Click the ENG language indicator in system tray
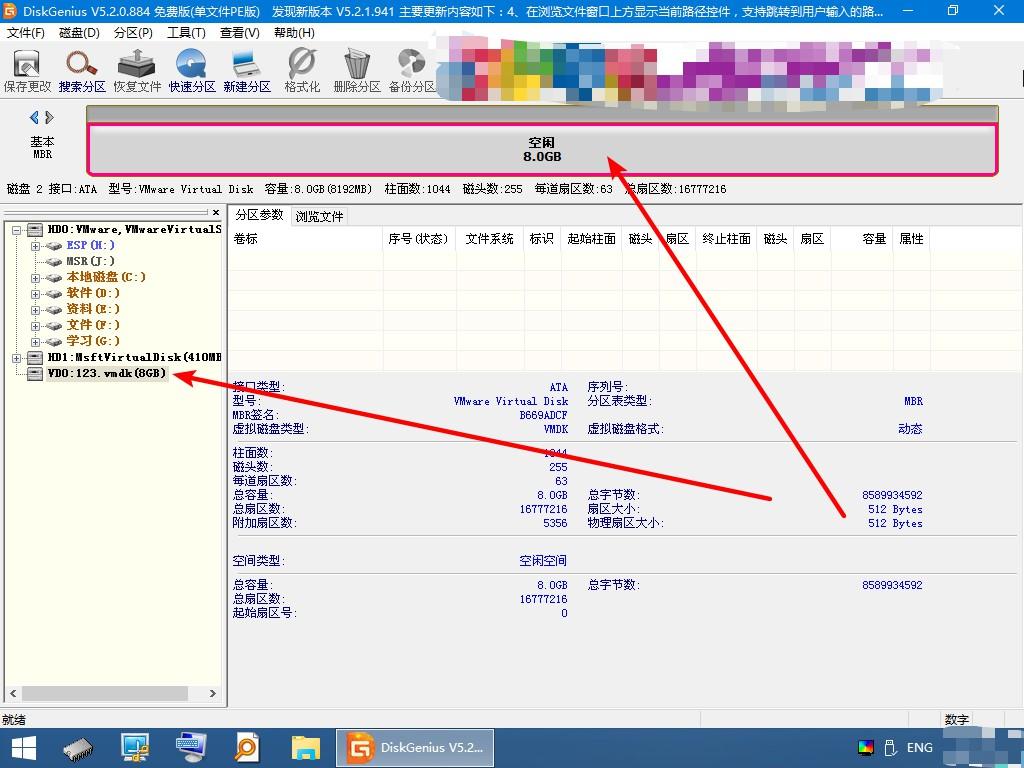Image resolution: width=1024 pixels, height=768 pixels. (x=918, y=747)
